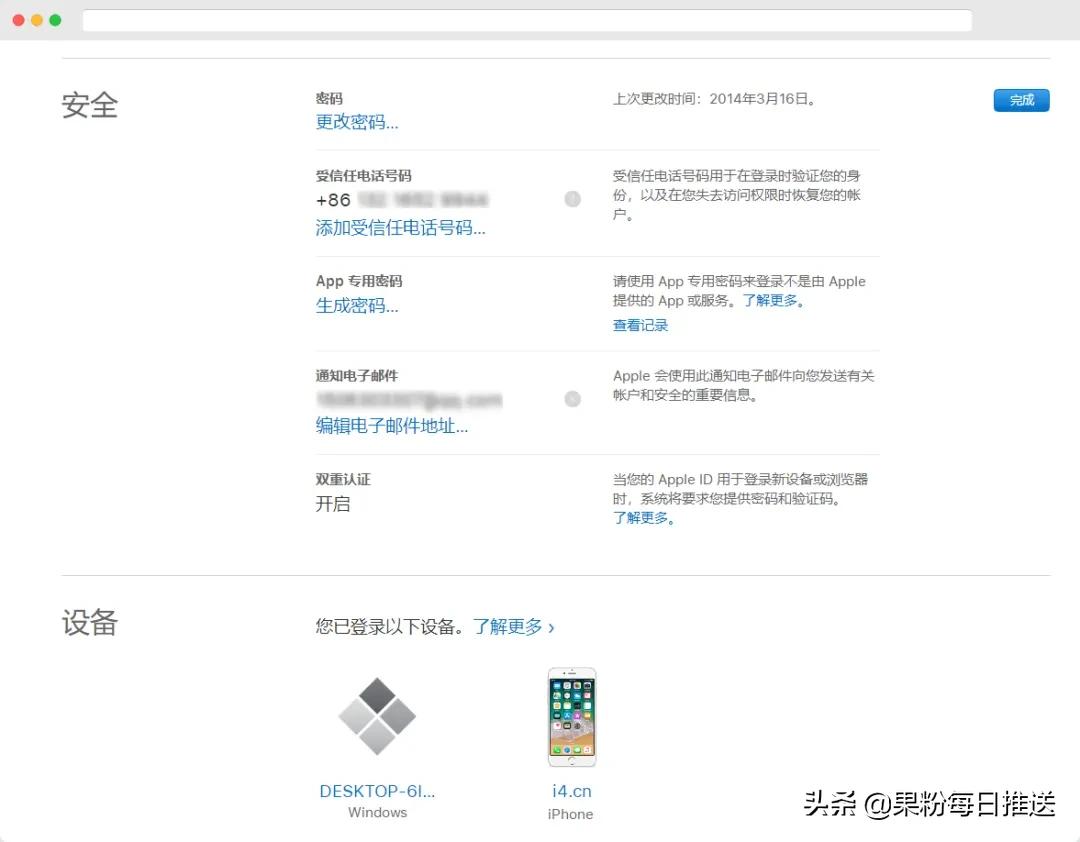Select the iPhone home screen thumbnail

571,718
